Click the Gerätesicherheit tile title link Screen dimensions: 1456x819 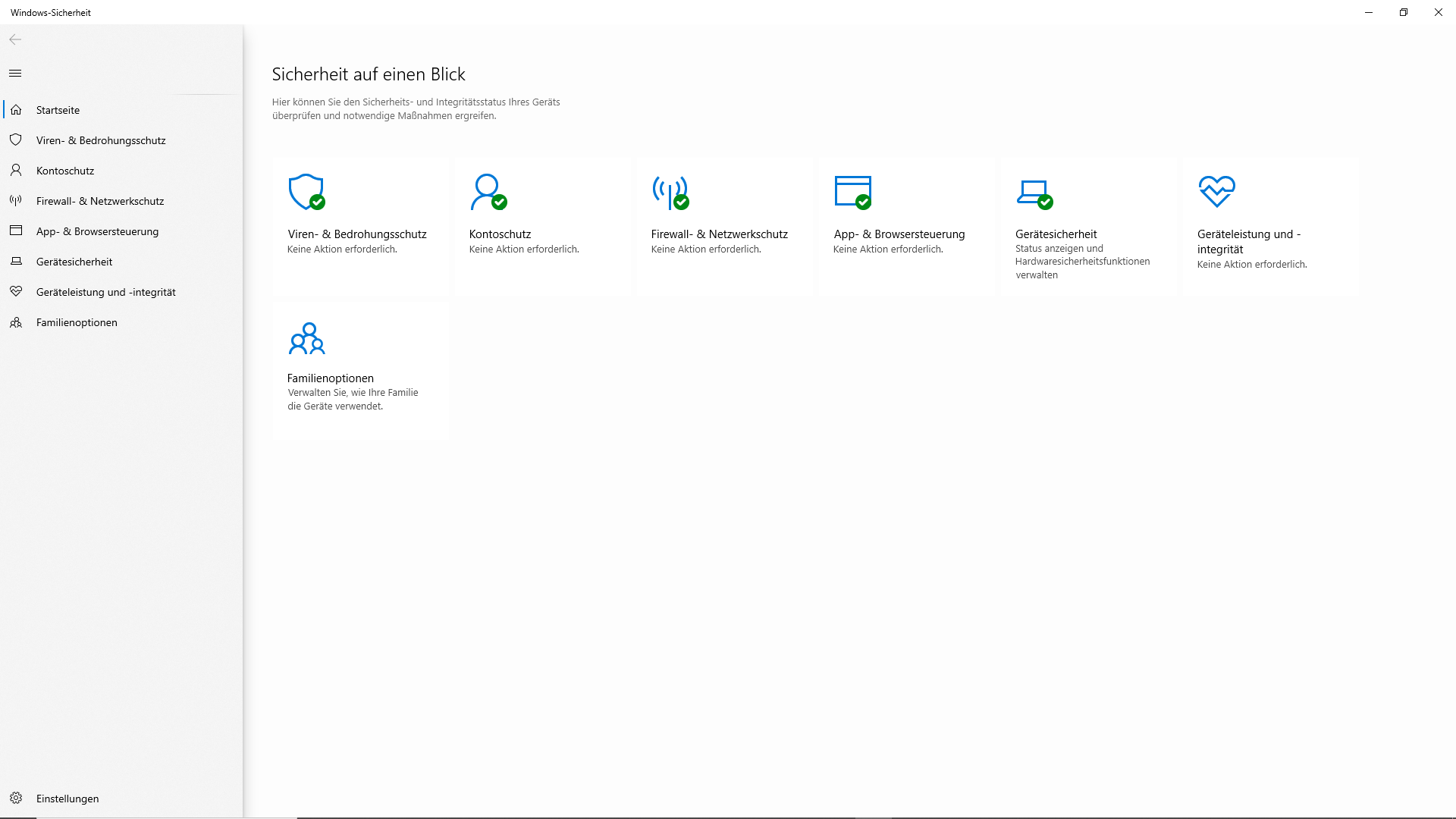[1056, 234]
